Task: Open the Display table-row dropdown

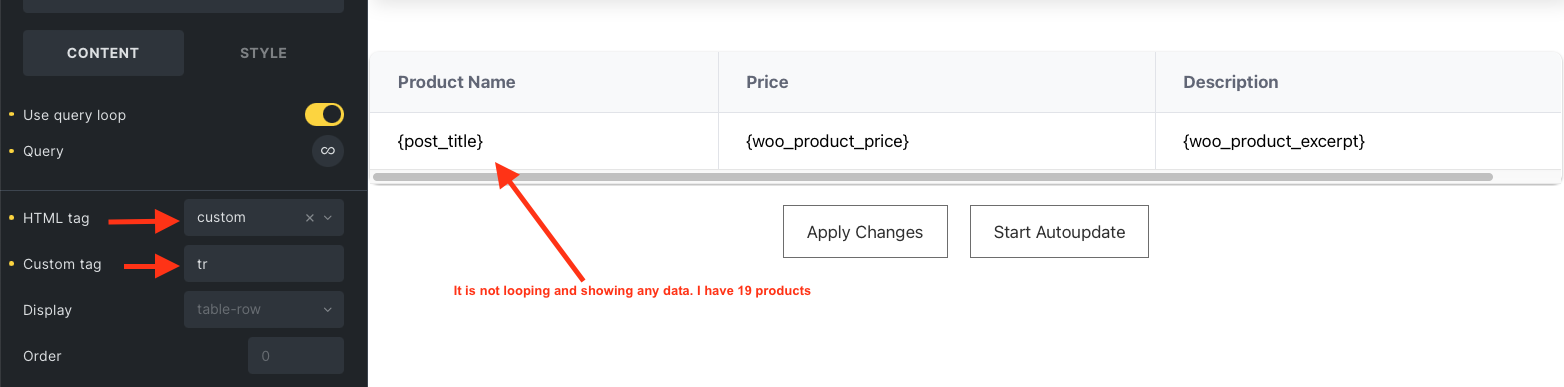Action: pos(264,310)
